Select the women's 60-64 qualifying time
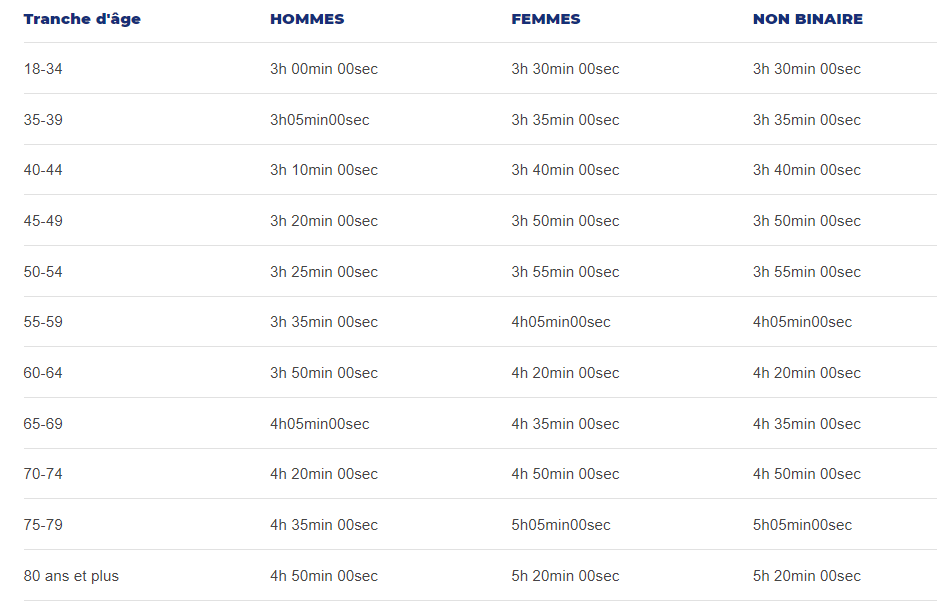This screenshot has width=937, height=608. [565, 373]
